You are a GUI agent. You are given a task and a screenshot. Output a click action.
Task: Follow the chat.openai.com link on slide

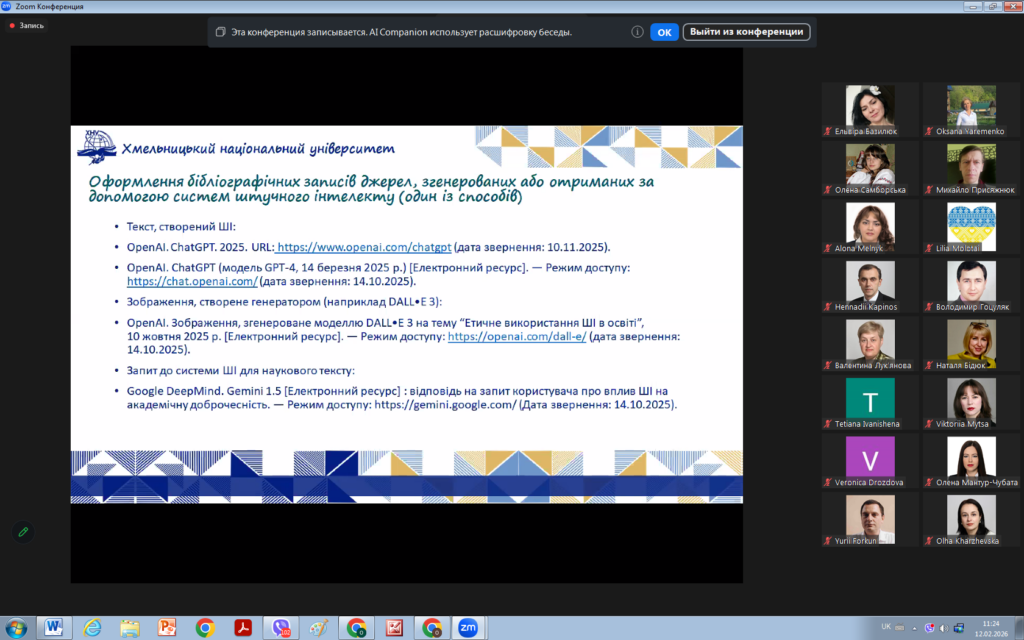(192, 282)
